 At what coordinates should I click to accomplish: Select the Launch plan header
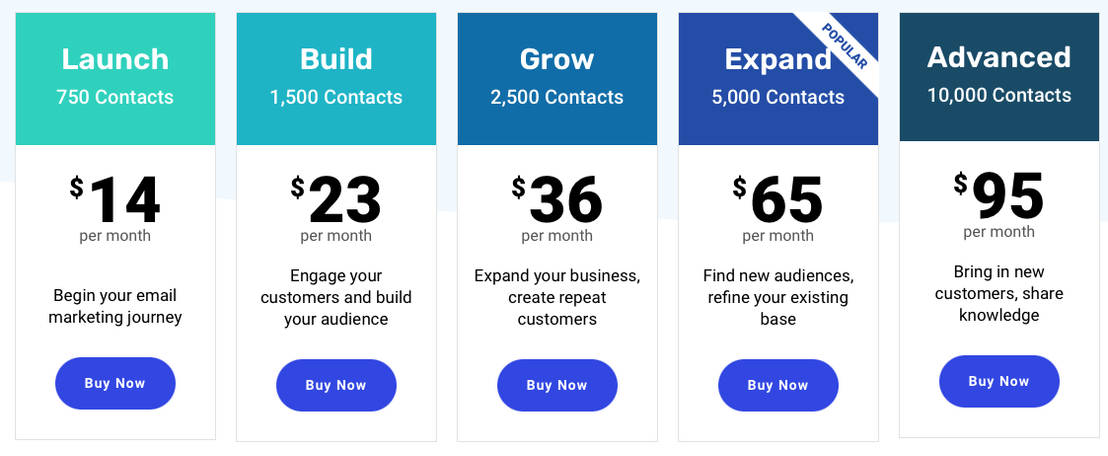pyautogui.click(x=115, y=59)
